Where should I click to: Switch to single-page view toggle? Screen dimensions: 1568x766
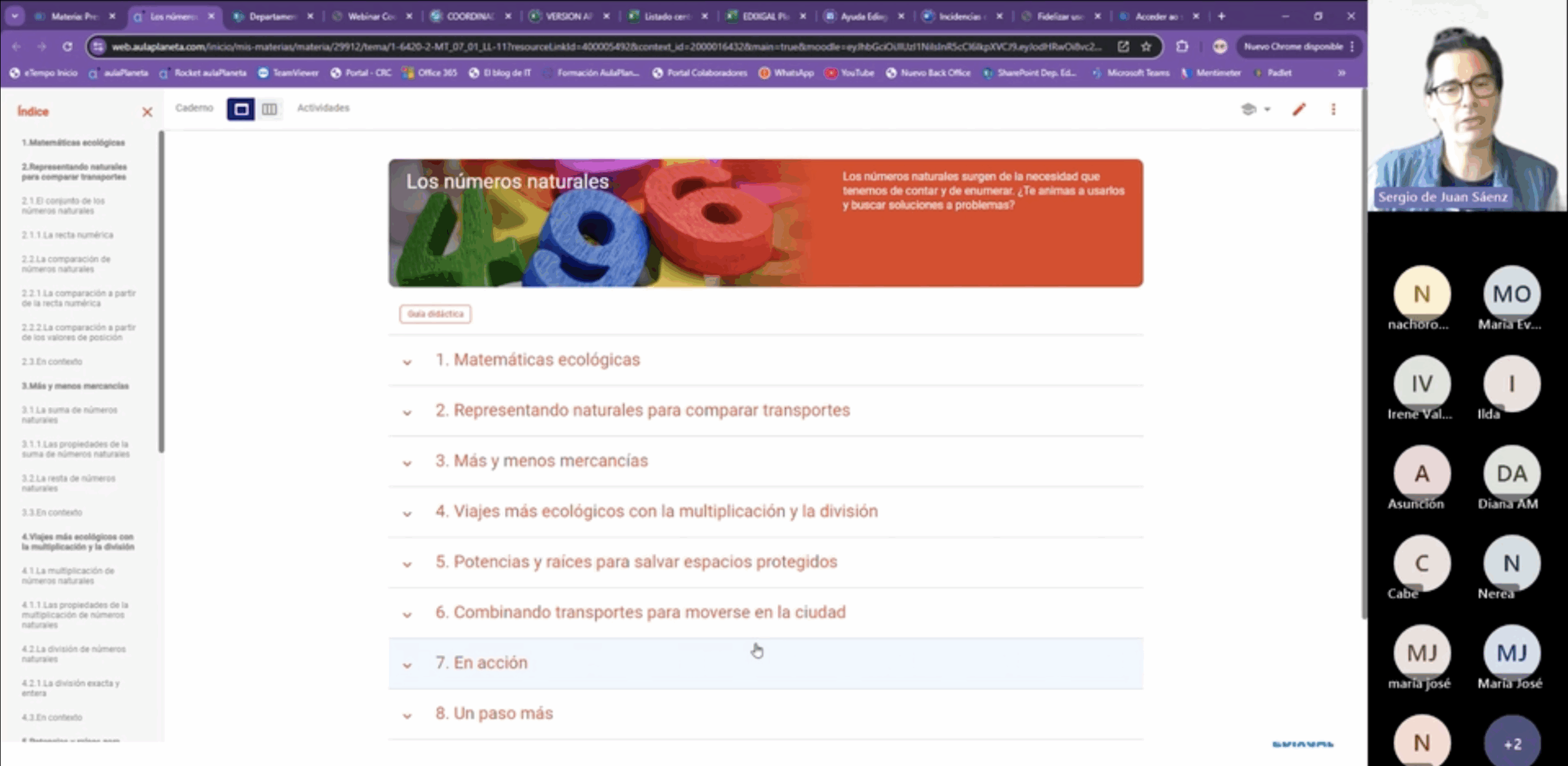coord(241,109)
